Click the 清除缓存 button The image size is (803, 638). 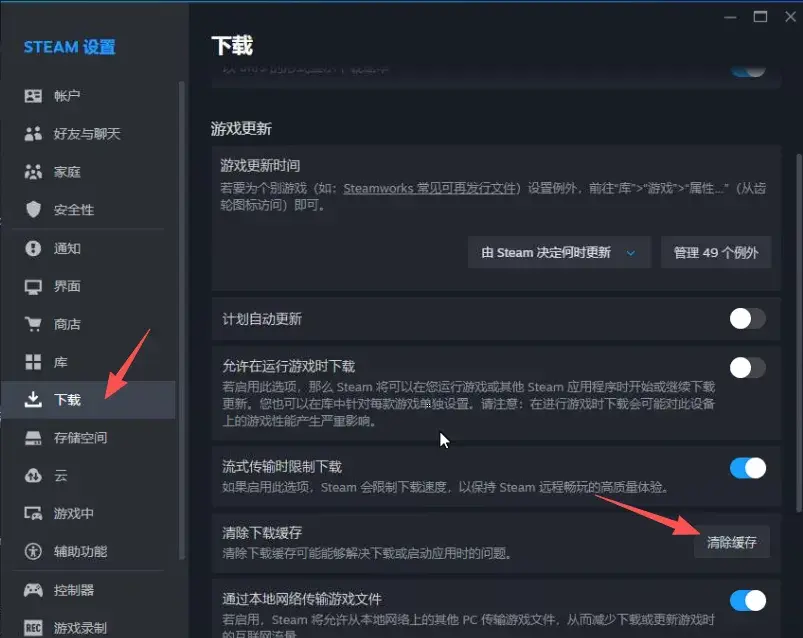pyautogui.click(x=732, y=542)
